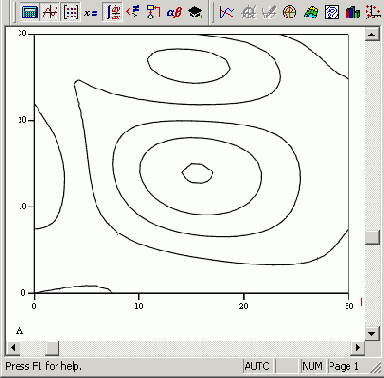Toggle the Calculus toolbar icon
The width and height of the screenshot is (384, 378).
112,12
